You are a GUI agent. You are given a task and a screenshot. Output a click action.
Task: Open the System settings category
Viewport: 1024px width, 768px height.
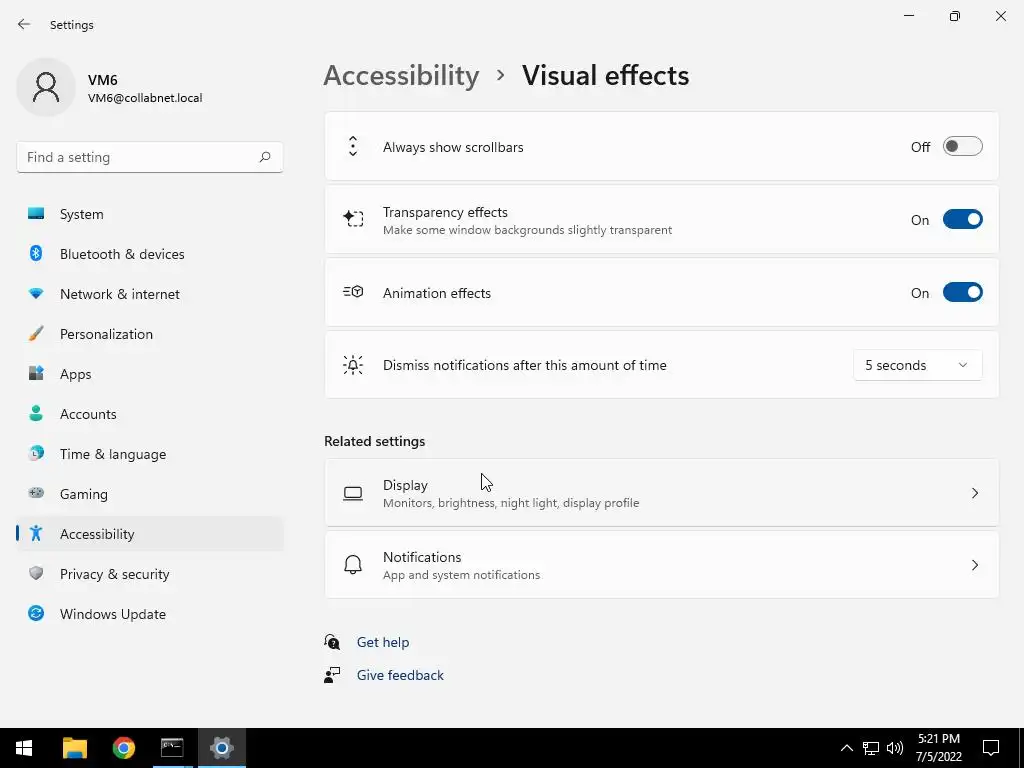[x=81, y=214]
